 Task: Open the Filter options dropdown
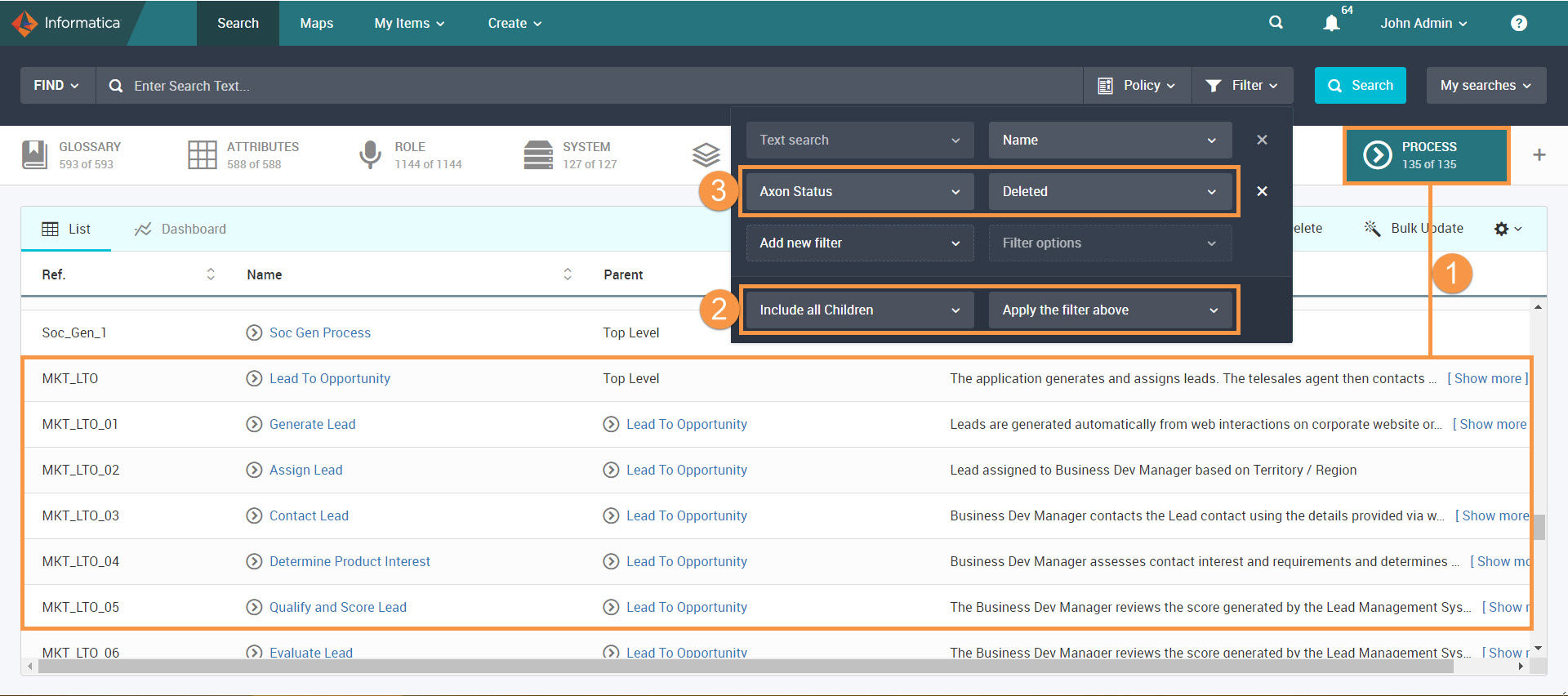pos(1110,243)
